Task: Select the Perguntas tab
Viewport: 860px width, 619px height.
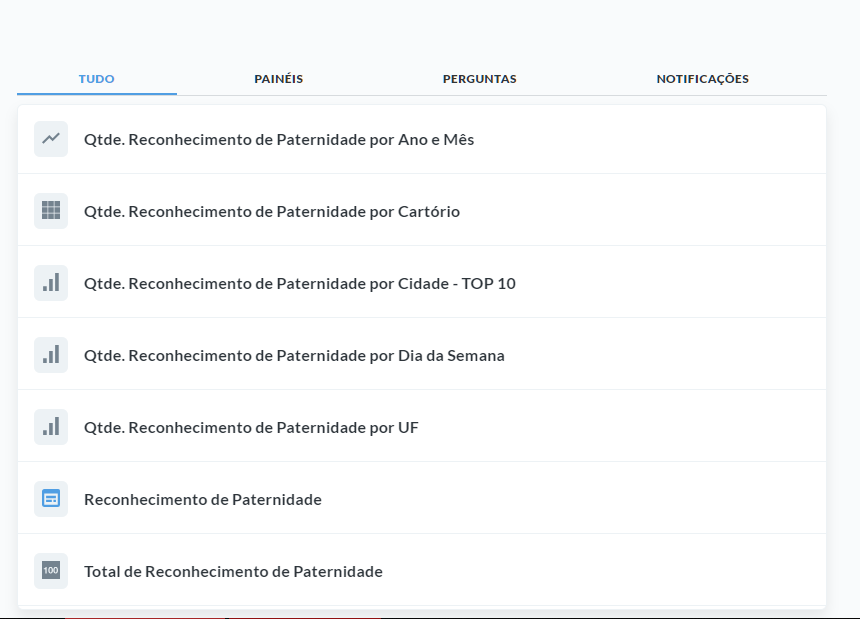Action: coord(479,79)
